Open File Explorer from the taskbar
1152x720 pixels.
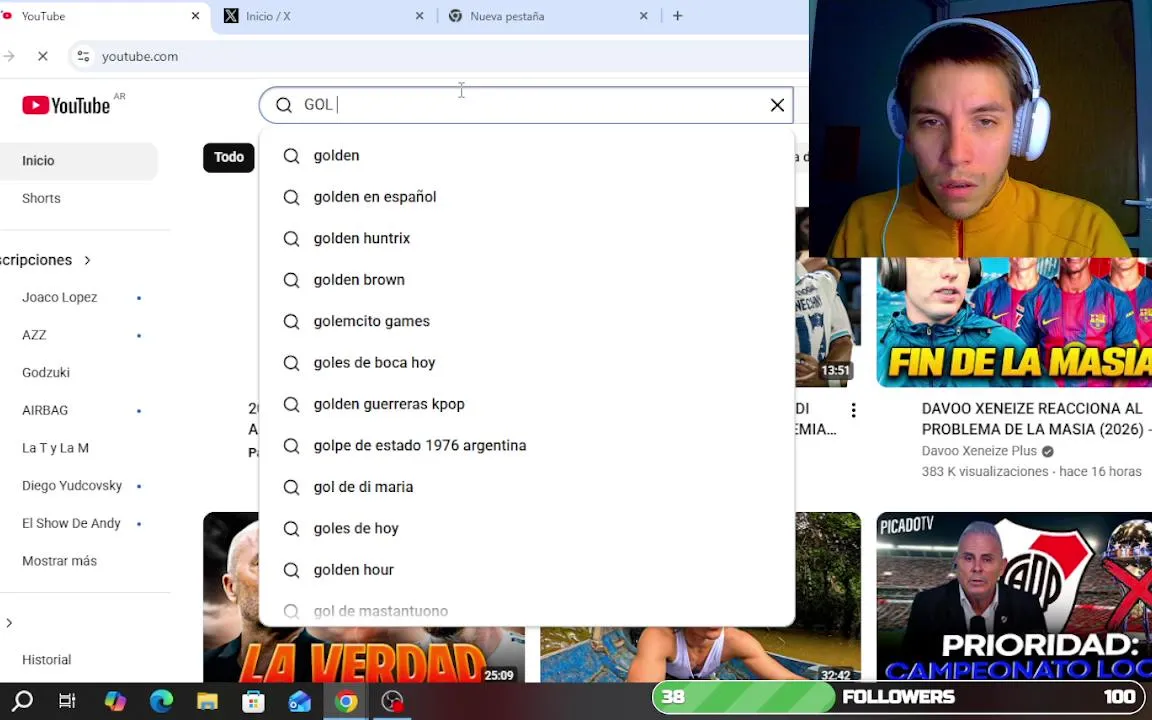pyautogui.click(x=207, y=701)
